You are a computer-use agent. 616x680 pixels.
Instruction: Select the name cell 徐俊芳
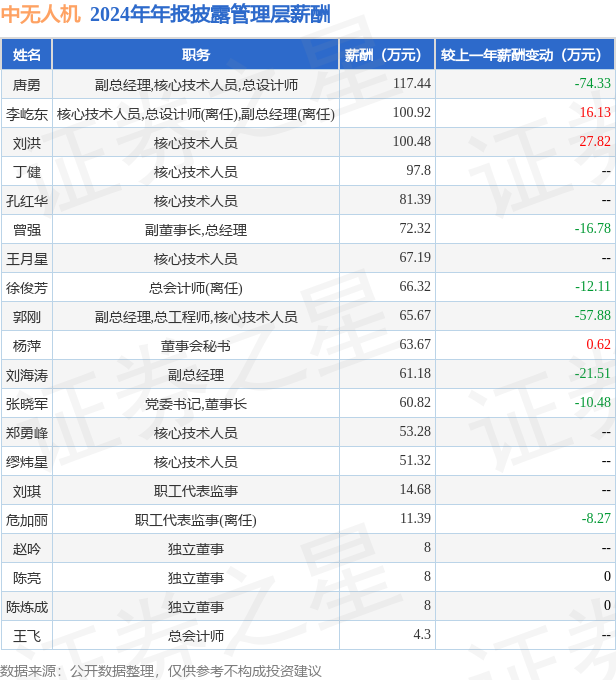[26, 288]
